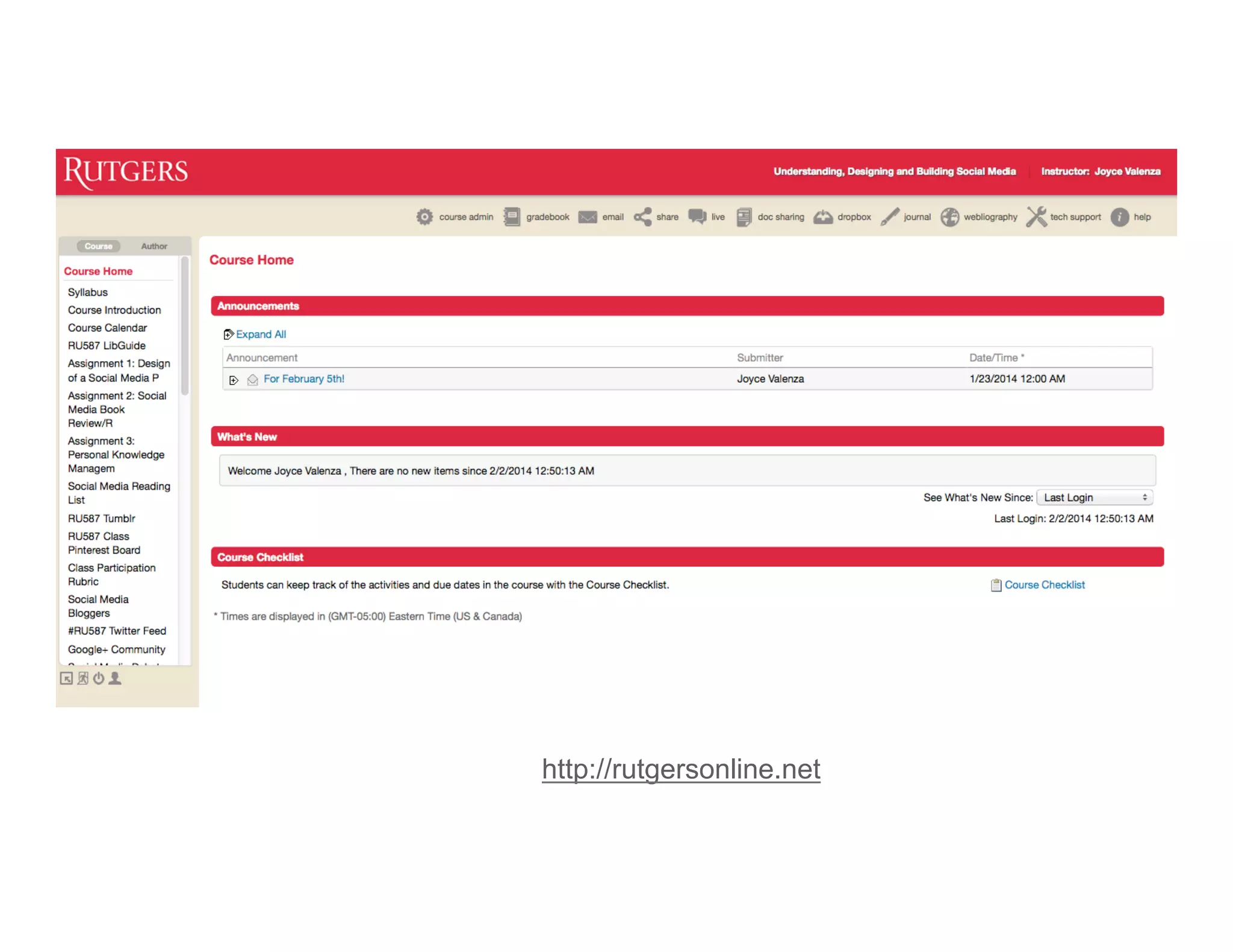1233x952 pixels.
Task: Open the Syllabus item in the sidebar
Action: click(88, 292)
